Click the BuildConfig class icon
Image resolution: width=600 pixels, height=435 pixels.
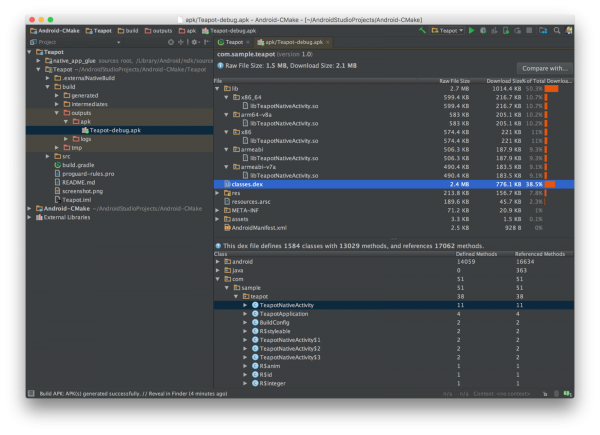[x=255, y=322]
